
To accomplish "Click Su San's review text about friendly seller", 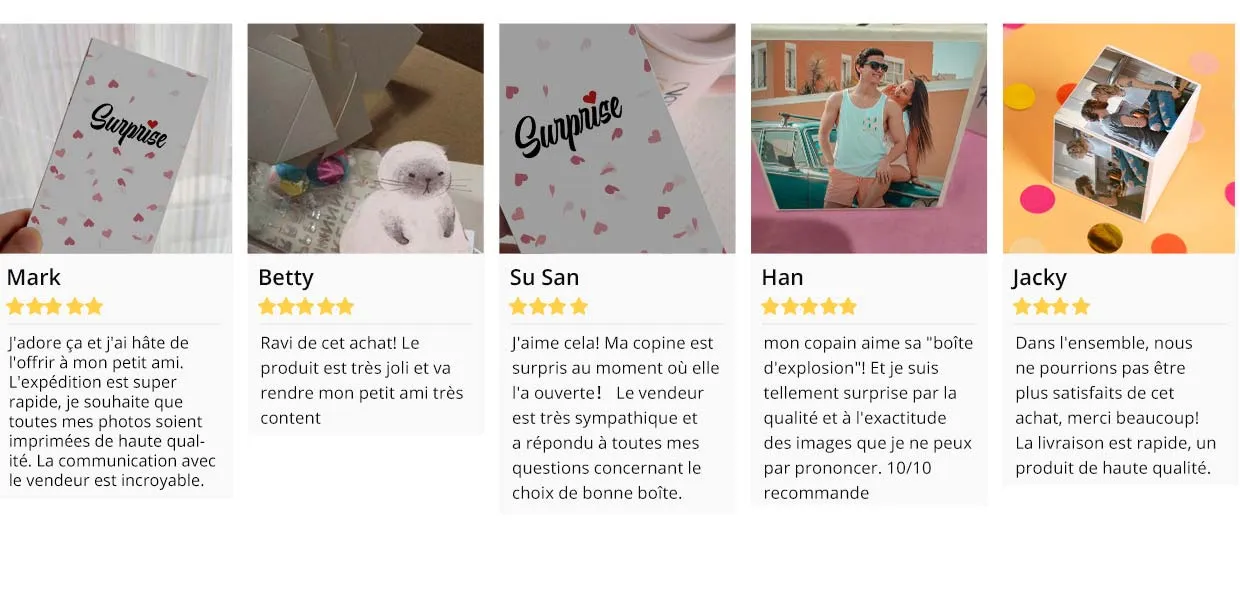I will point(615,418).
